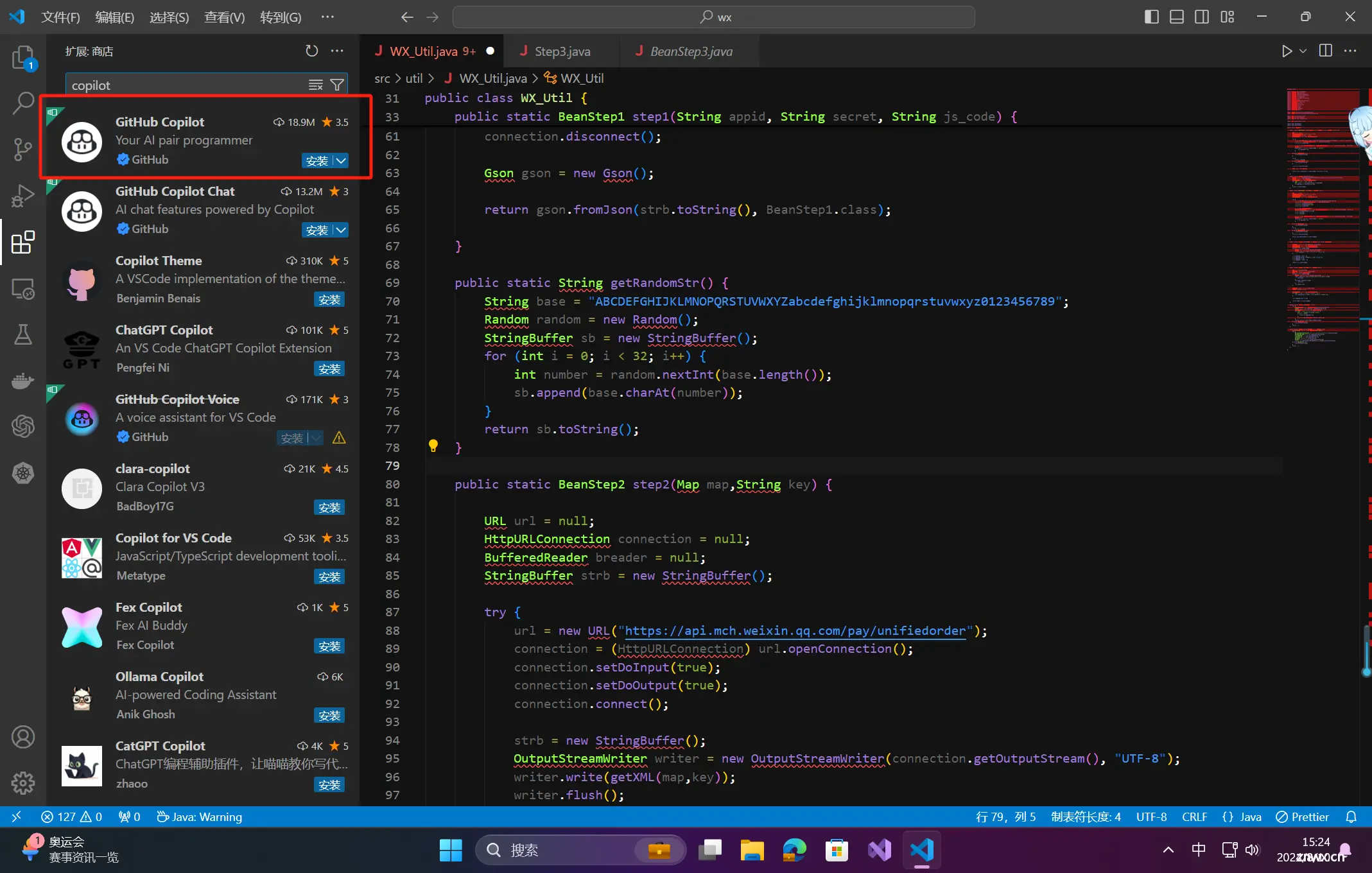Switch to the BeanStep3.java tab

coord(691,51)
